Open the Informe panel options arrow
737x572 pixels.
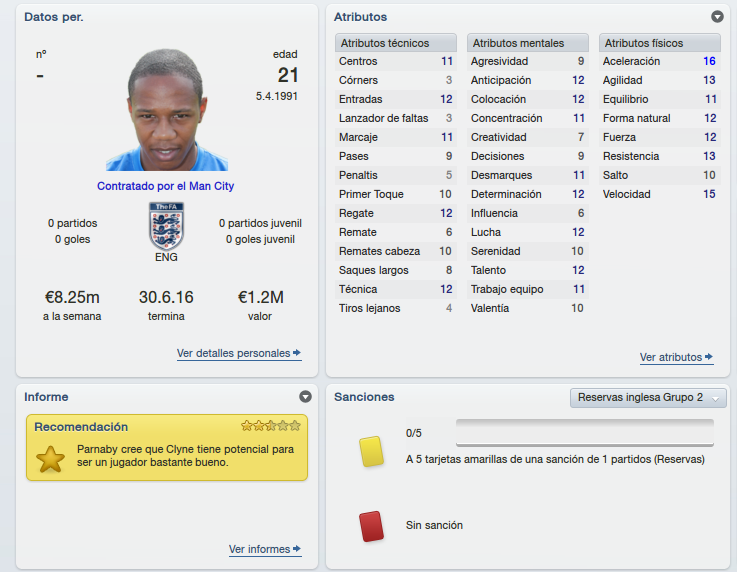[306, 397]
